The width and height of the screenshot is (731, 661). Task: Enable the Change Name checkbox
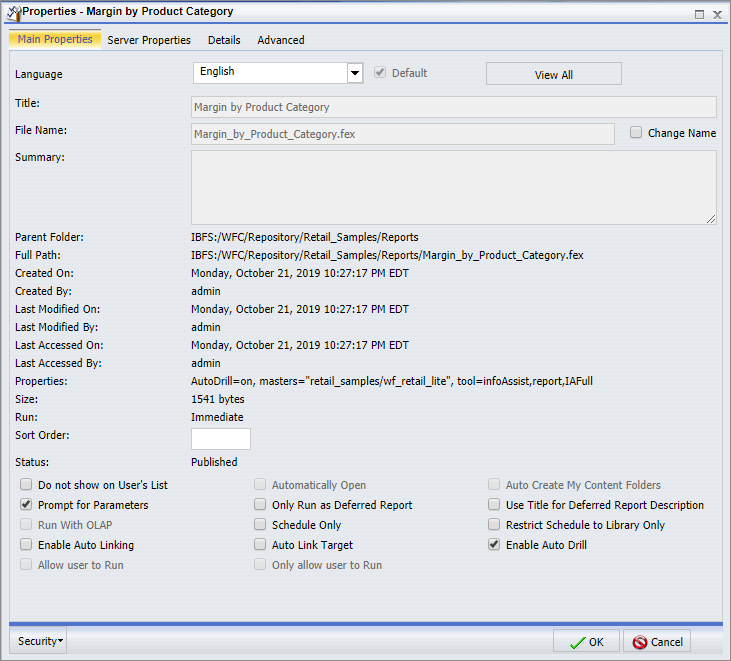636,132
